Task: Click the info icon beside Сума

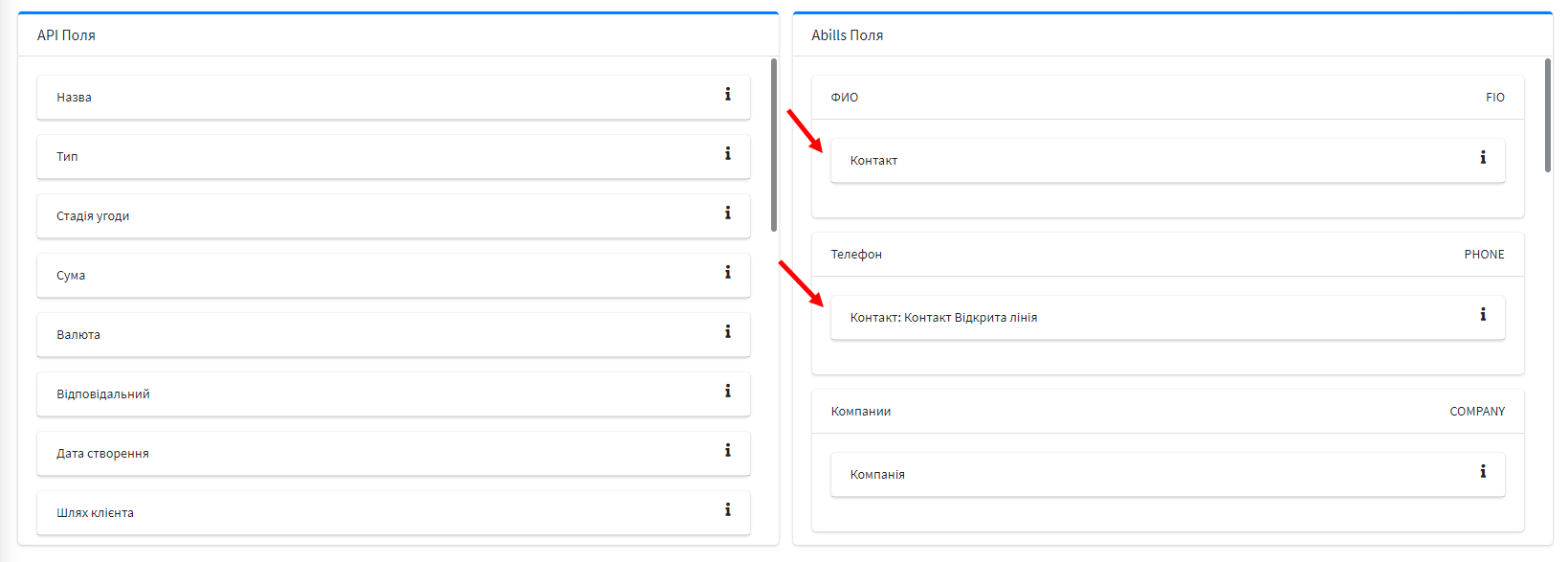Action: [x=727, y=273]
